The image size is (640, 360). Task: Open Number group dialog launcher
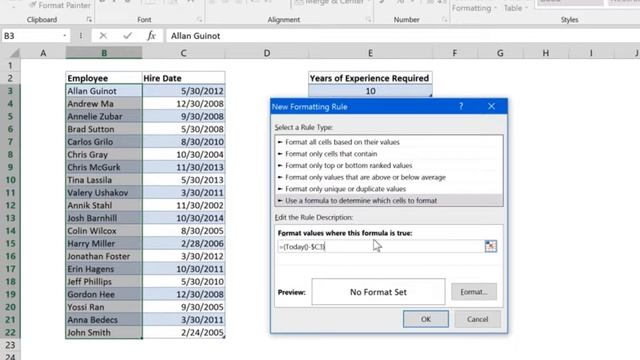(444, 20)
